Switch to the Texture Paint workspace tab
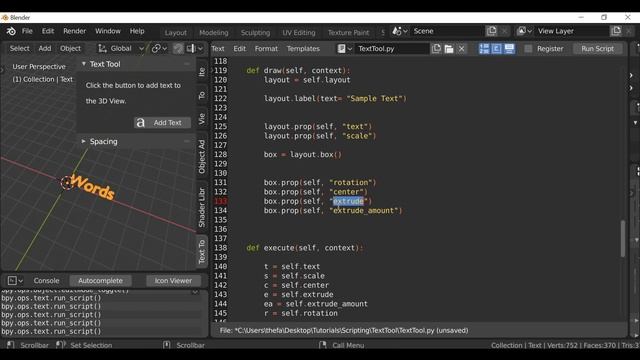The height and width of the screenshot is (360, 640). pyautogui.click(x=348, y=33)
